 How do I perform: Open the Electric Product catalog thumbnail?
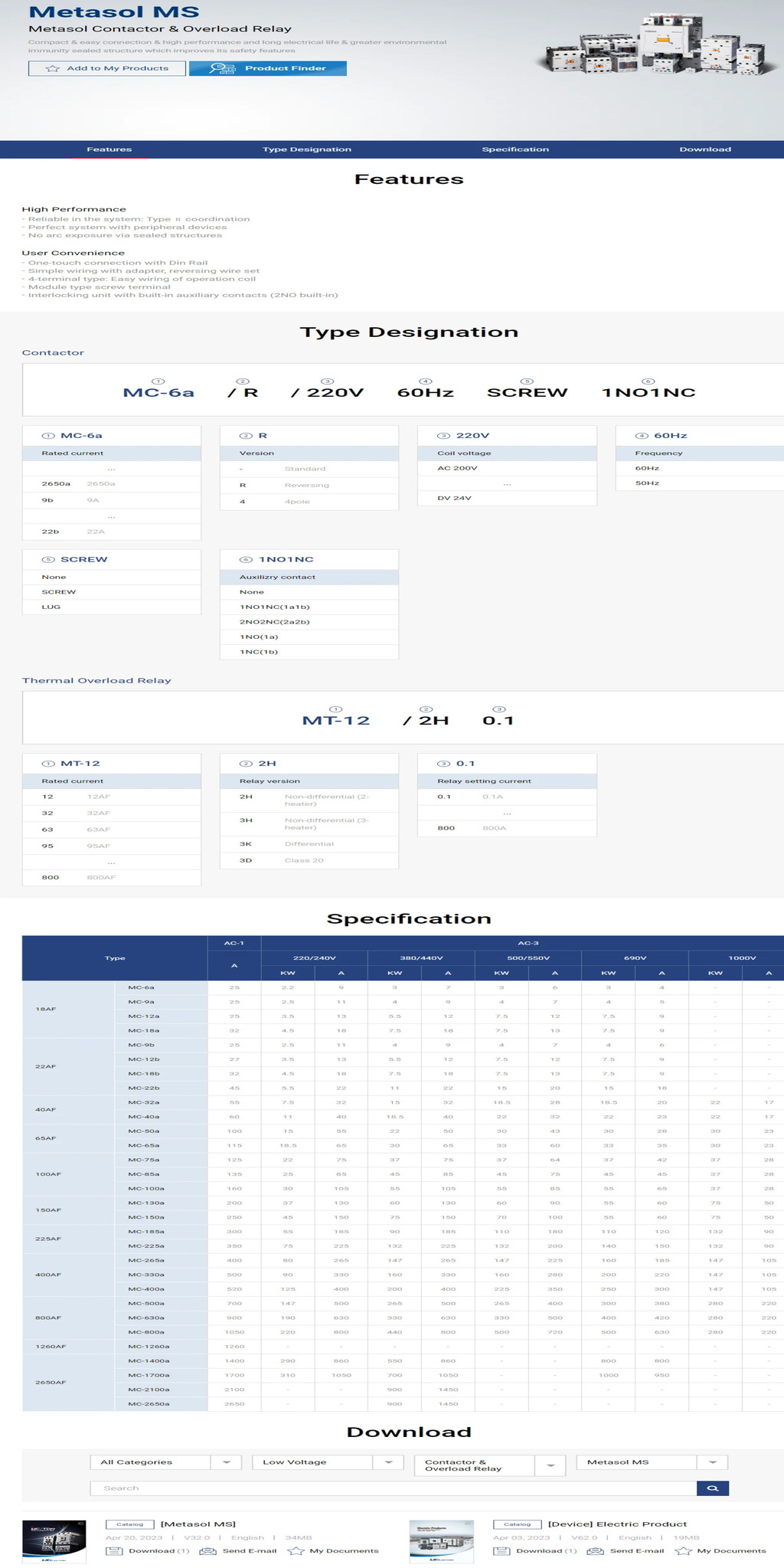pyautogui.click(x=442, y=1540)
